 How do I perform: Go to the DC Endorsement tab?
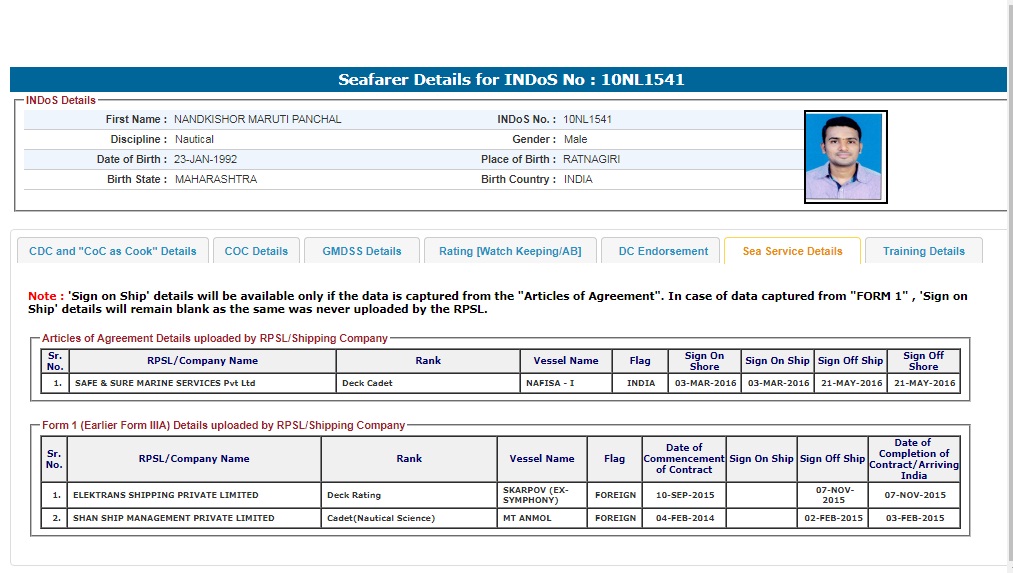[x=663, y=251]
